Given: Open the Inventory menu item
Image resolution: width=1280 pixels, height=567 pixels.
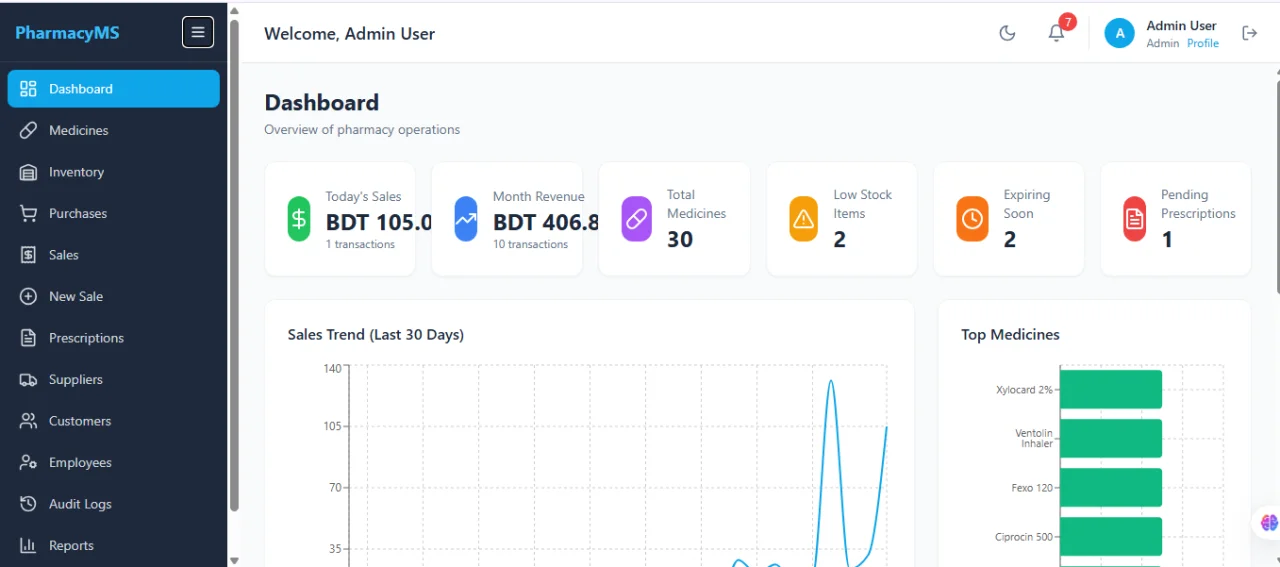Looking at the screenshot, I should pos(113,172).
